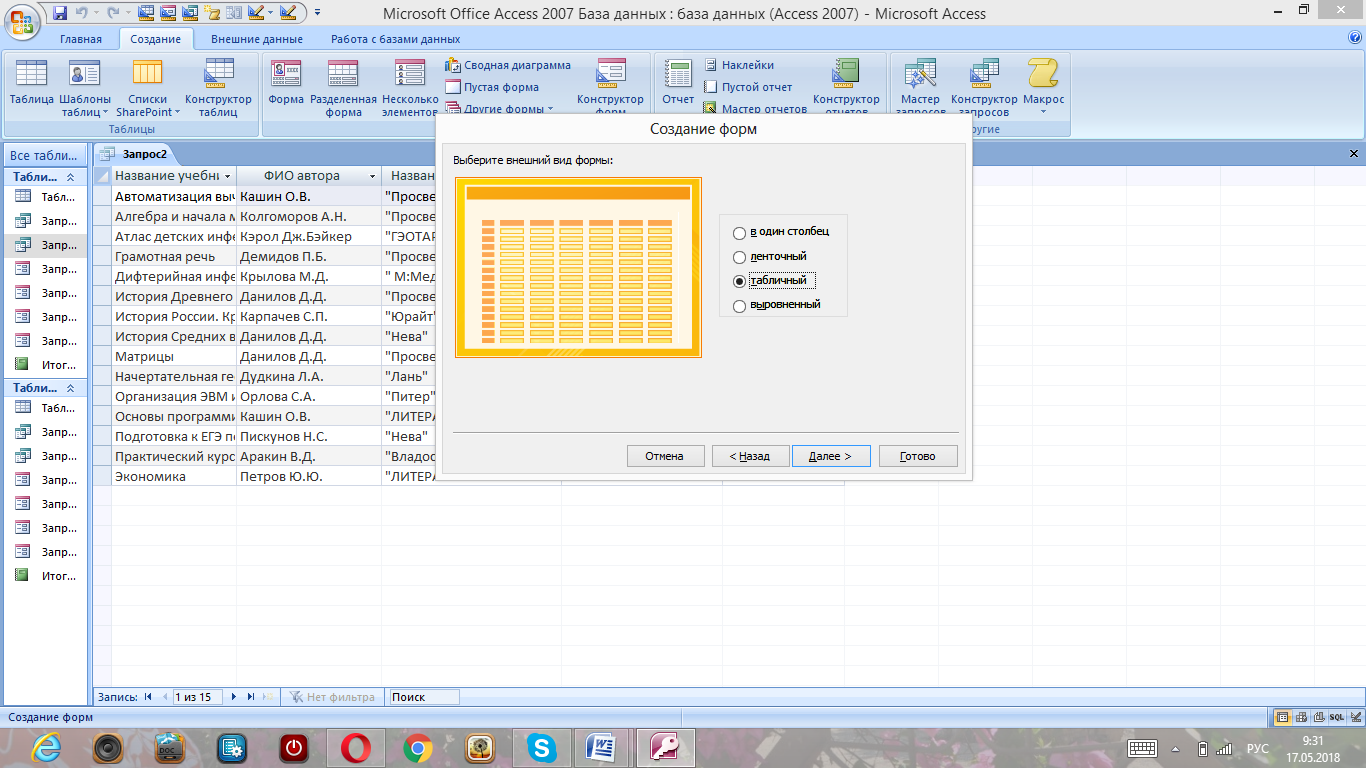Switch to the Создание ribbon tab
This screenshot has height=768, width=1366.
point(155,39)
